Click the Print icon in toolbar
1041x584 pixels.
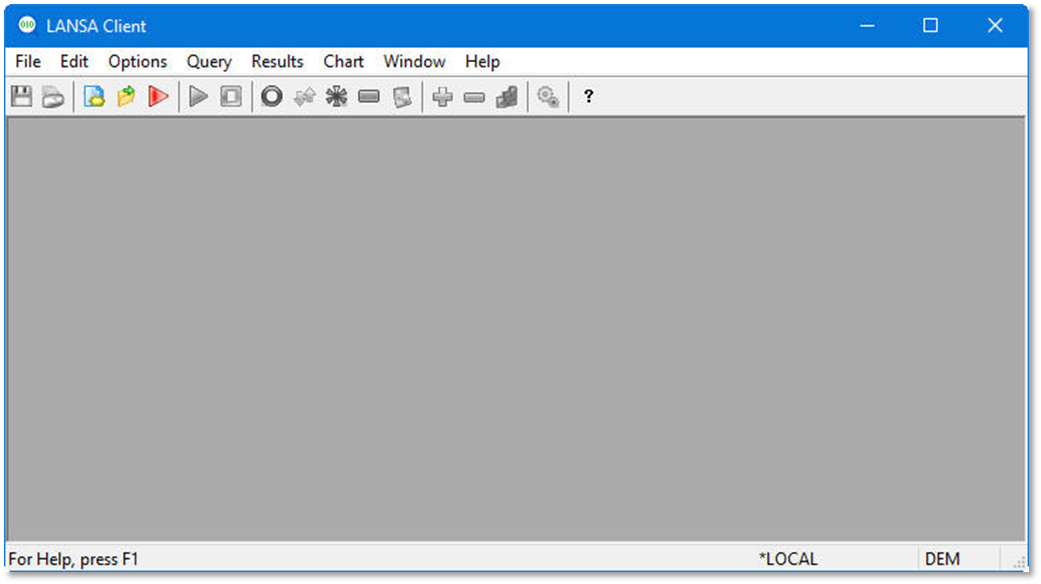click(53, 97)
